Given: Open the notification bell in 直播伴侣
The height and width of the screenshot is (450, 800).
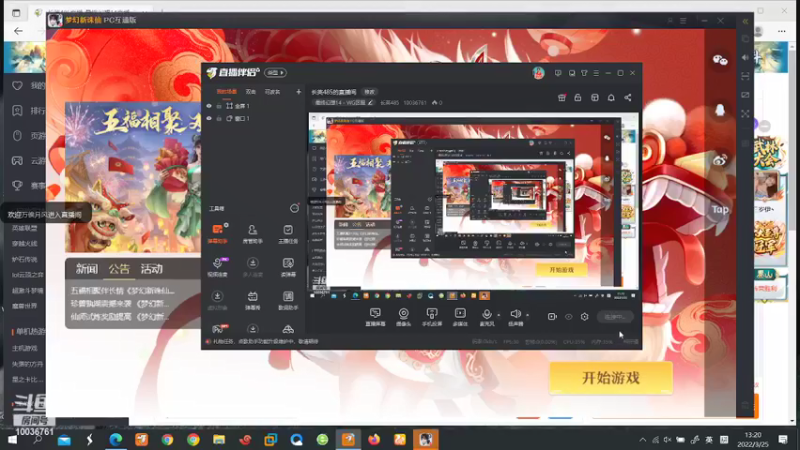Looking at the screenshot, I should 611,97.
